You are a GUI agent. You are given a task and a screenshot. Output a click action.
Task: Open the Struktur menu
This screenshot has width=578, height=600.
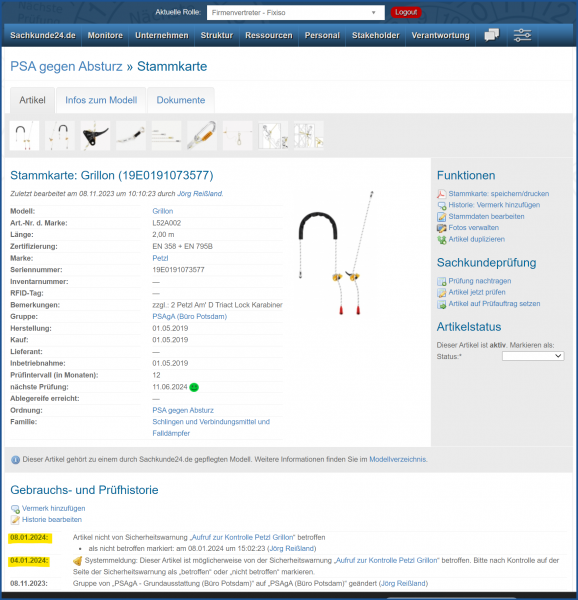click(217, 35)
